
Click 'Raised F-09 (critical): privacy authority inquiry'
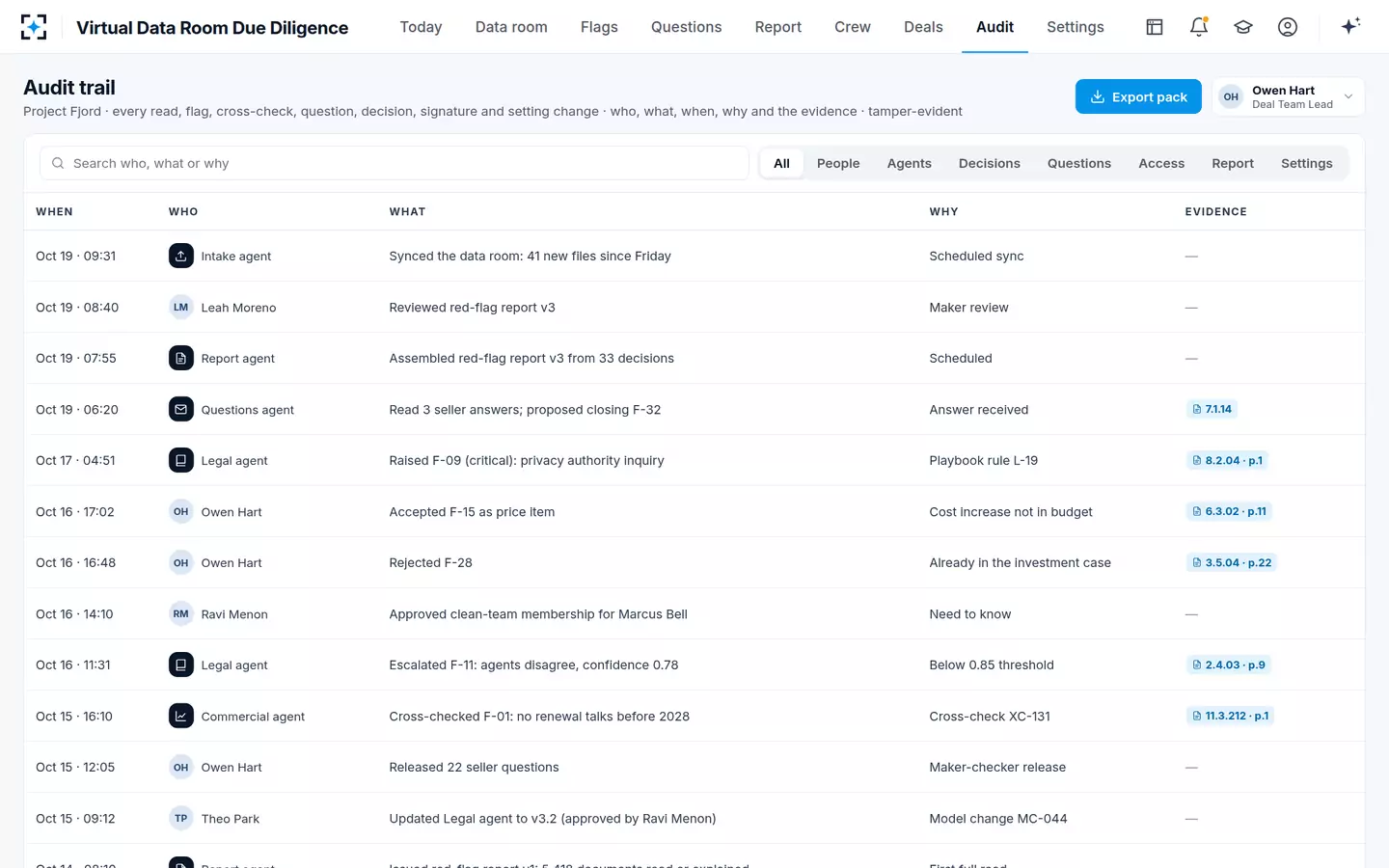click(527, 460)
